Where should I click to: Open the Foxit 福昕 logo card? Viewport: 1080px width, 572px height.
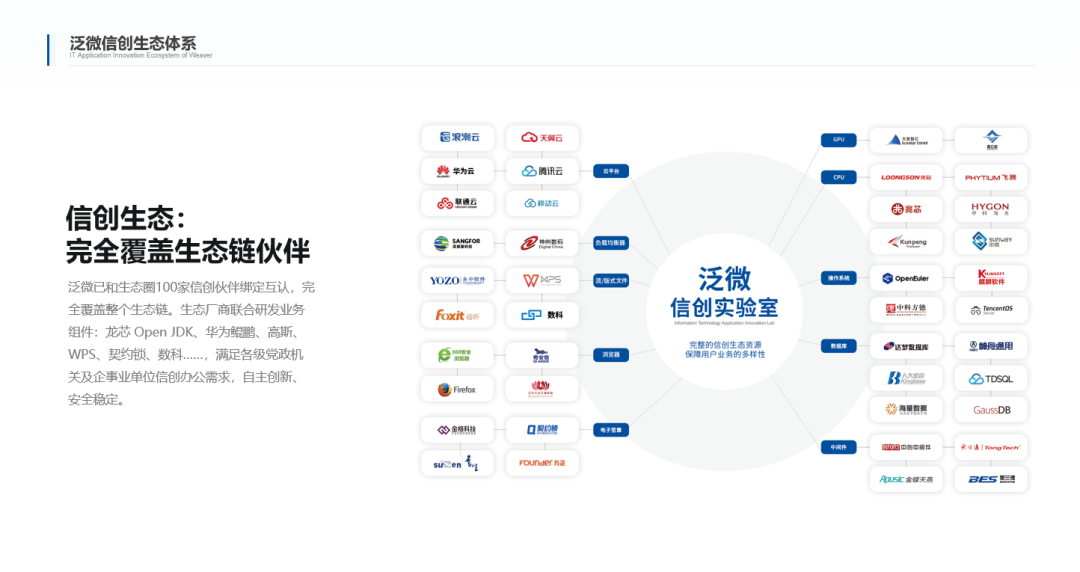(x=458, y=315)
